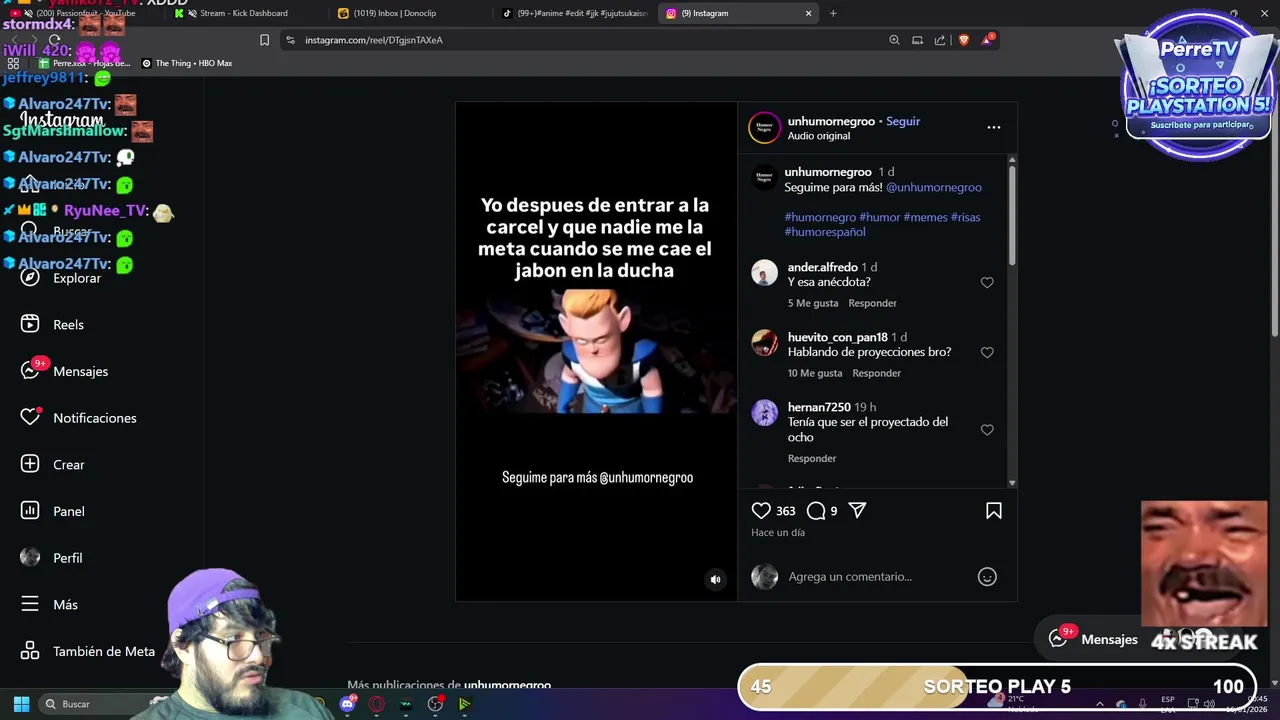Reply to huevito_con_pan18 via Responder
This screenshot has width=1280, height=720.
pyautogui.click(x=876, y=373)
